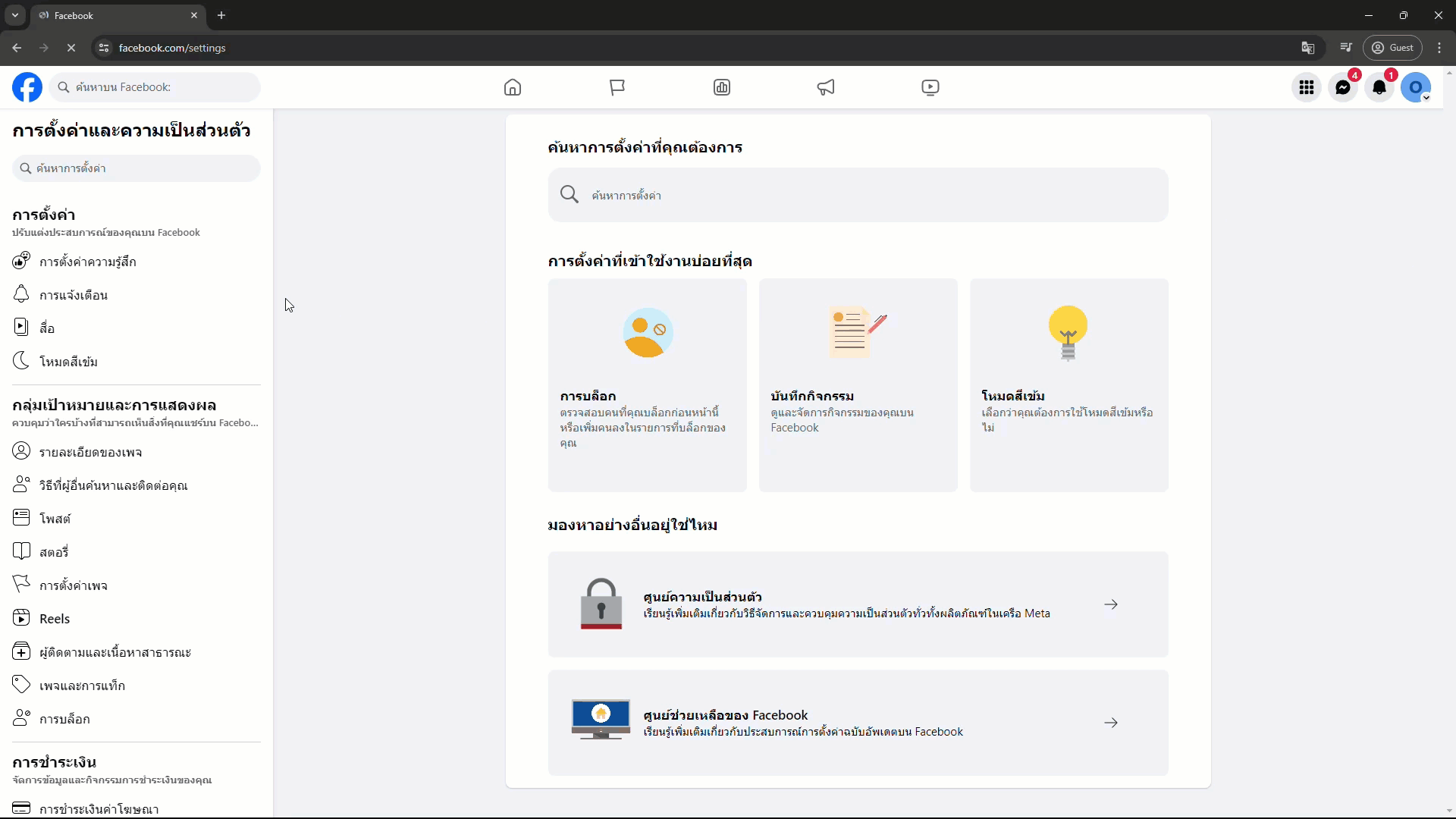The image size is (1456, 819).
Task: Click arrow on ศูนย์ความเป็นส่วนตัว row
Action: coord(1111,604)
